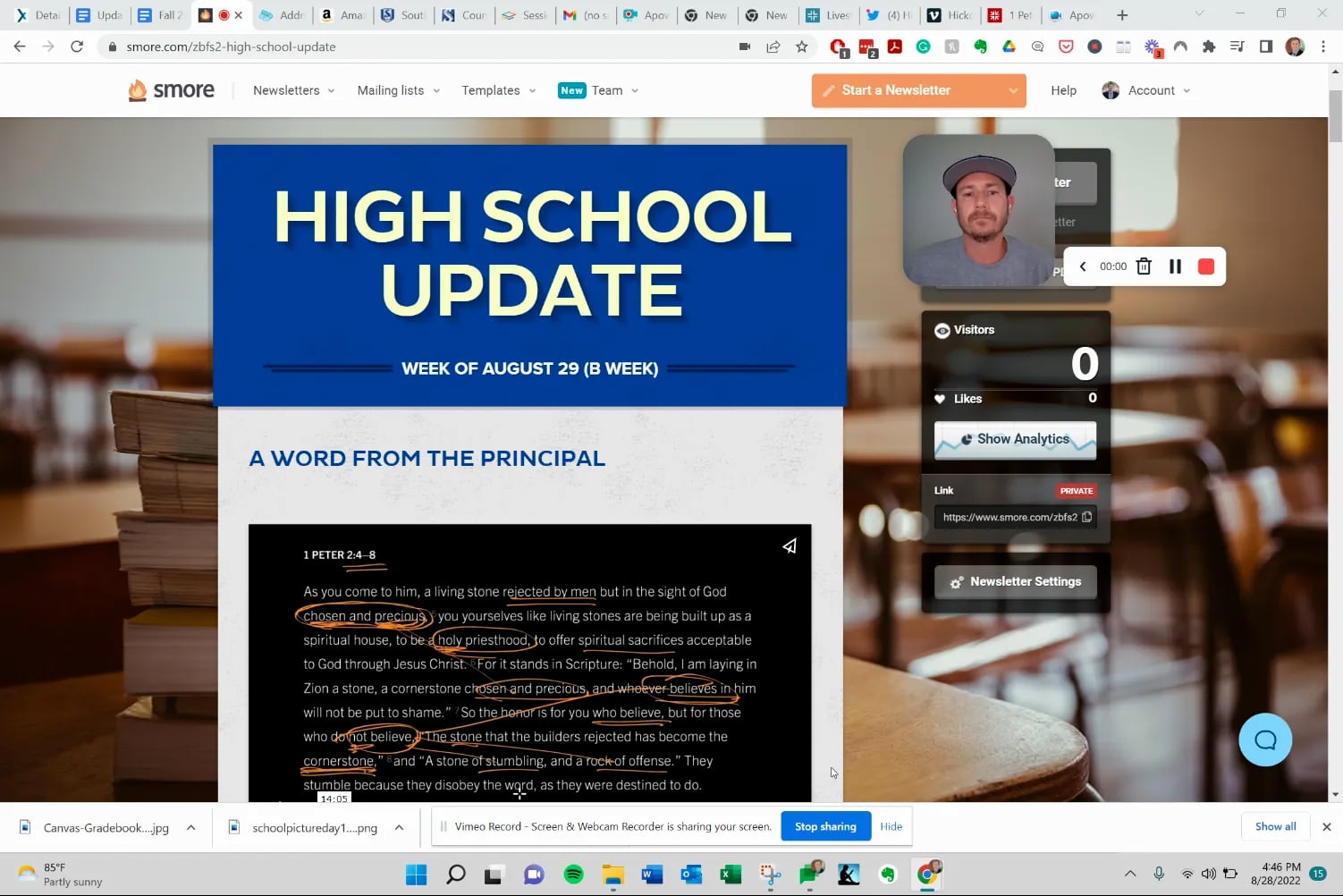The height and width of the screenshot is (896, 1343).
Task: Switch to the Gmail browser tab
Action: (586, 15)
